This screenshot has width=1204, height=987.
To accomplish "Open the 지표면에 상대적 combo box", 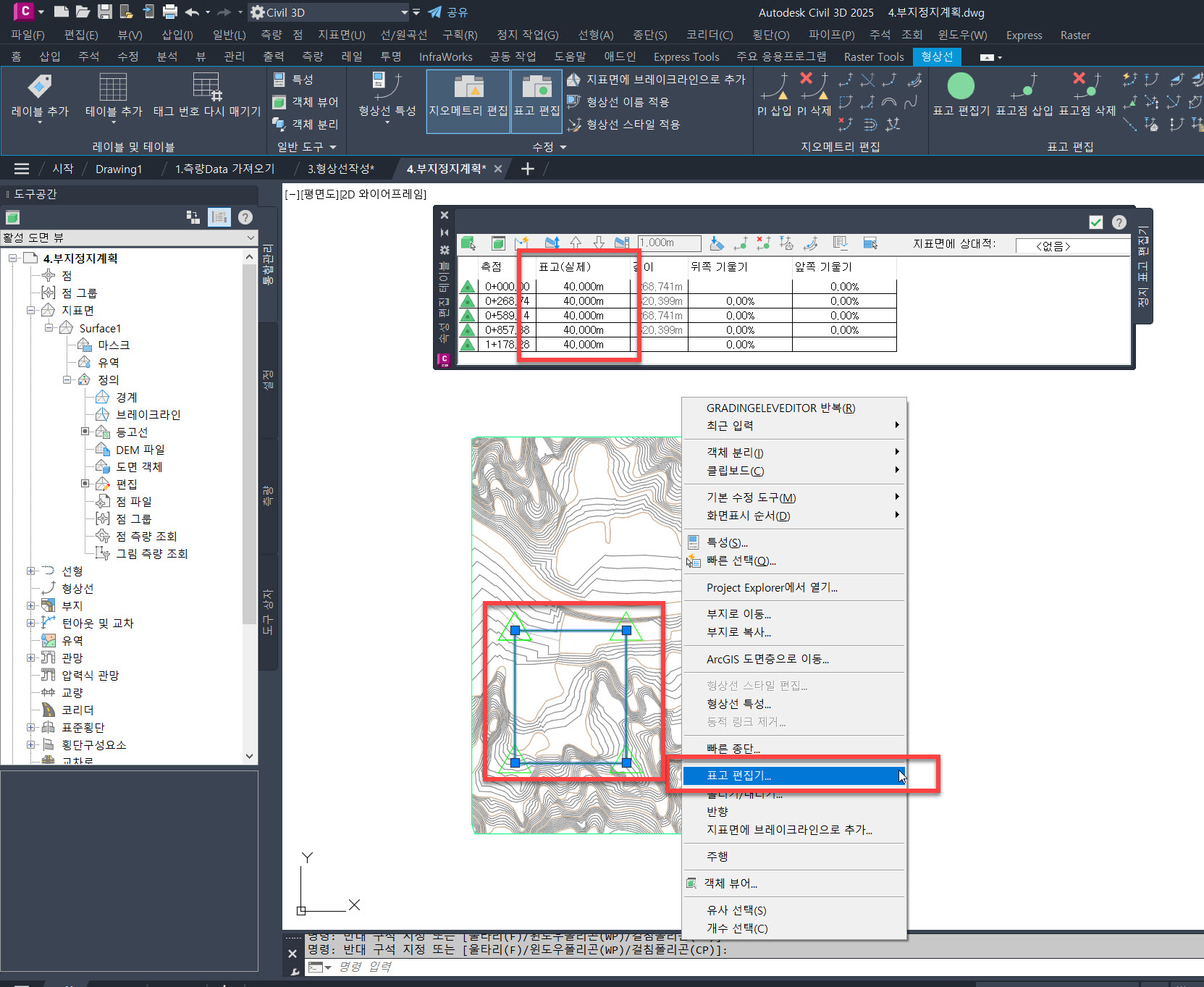I will (1072, 246).
